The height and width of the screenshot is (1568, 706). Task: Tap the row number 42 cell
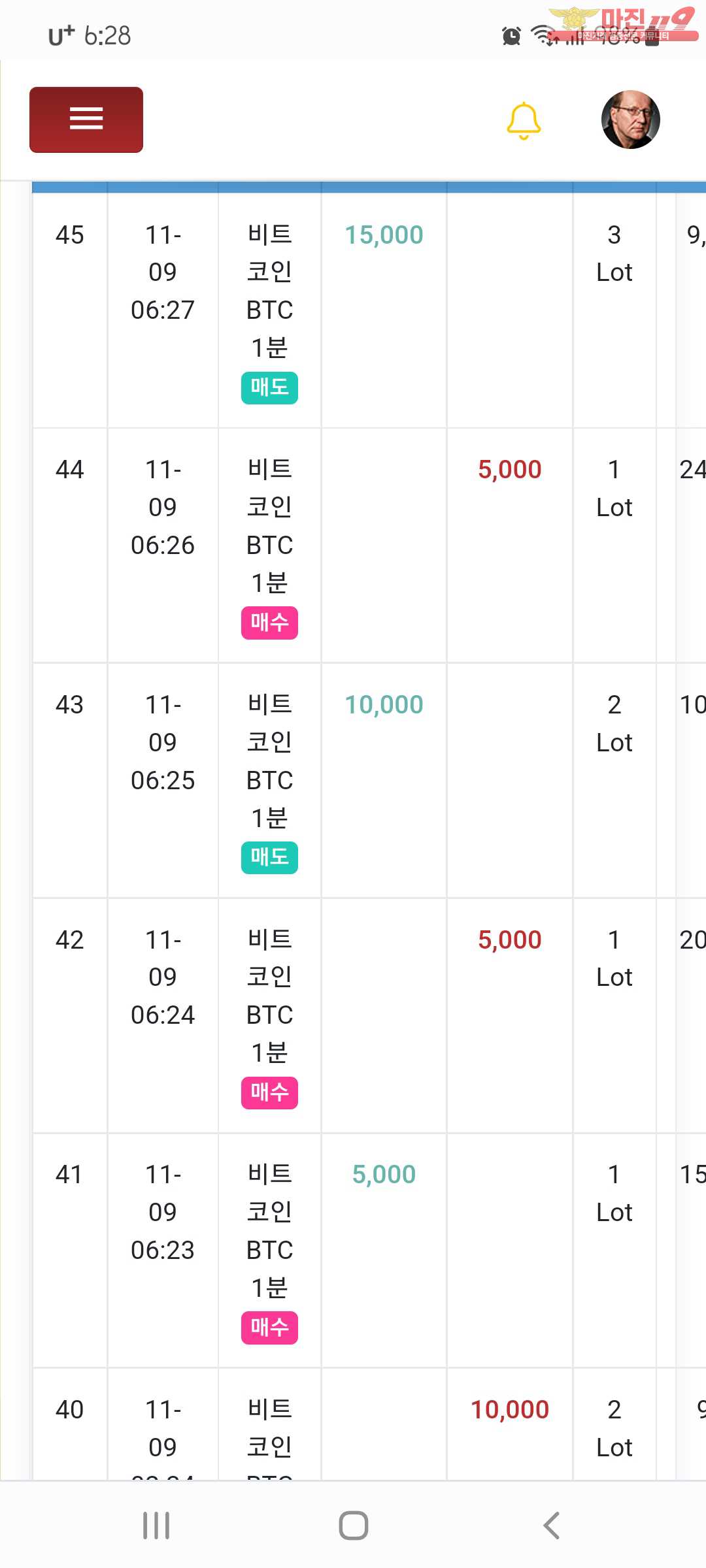(70, 939)
